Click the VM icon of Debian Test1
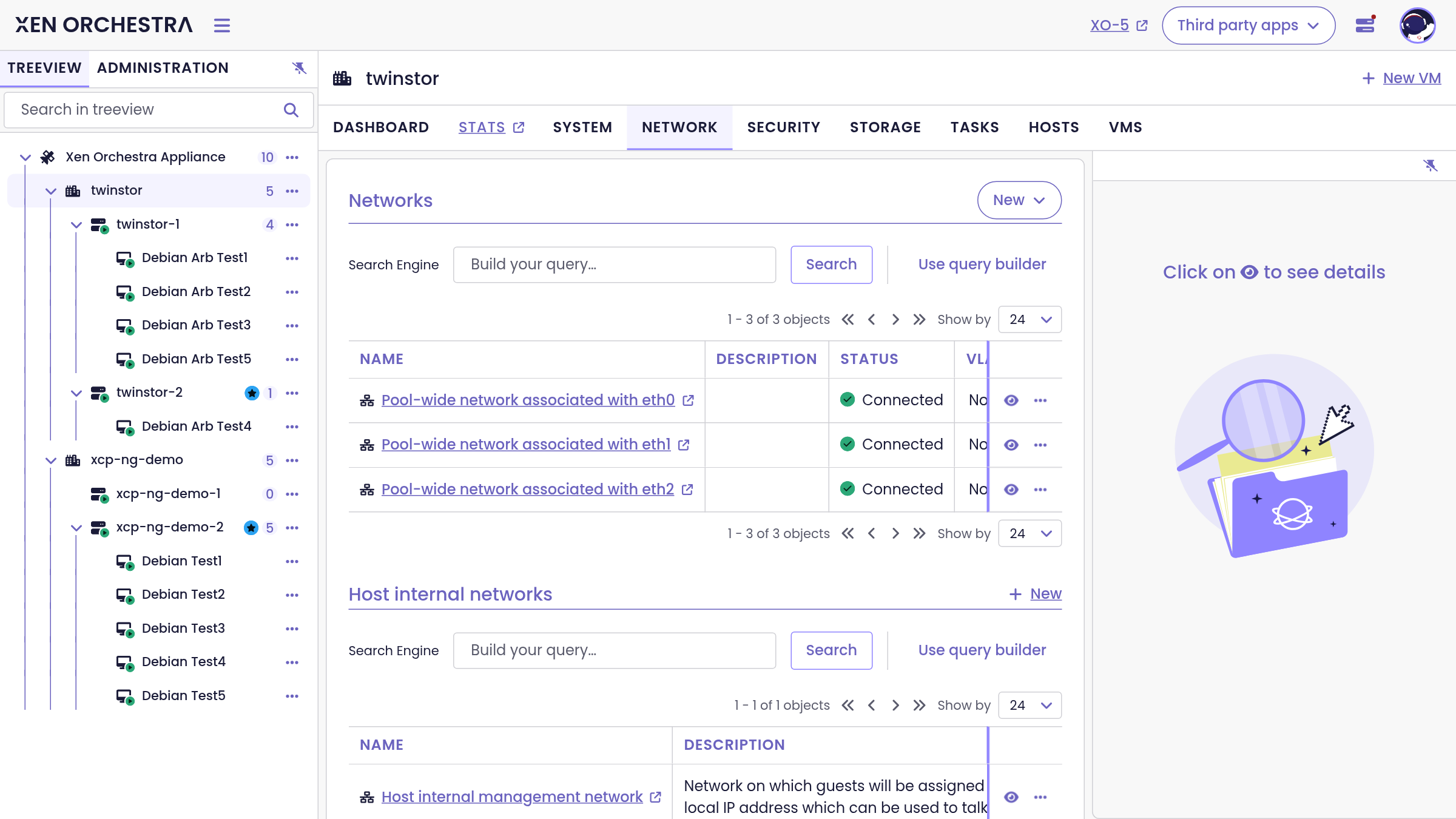The height and width of the screenshot is (819, 1456). (x=125, y=562)
